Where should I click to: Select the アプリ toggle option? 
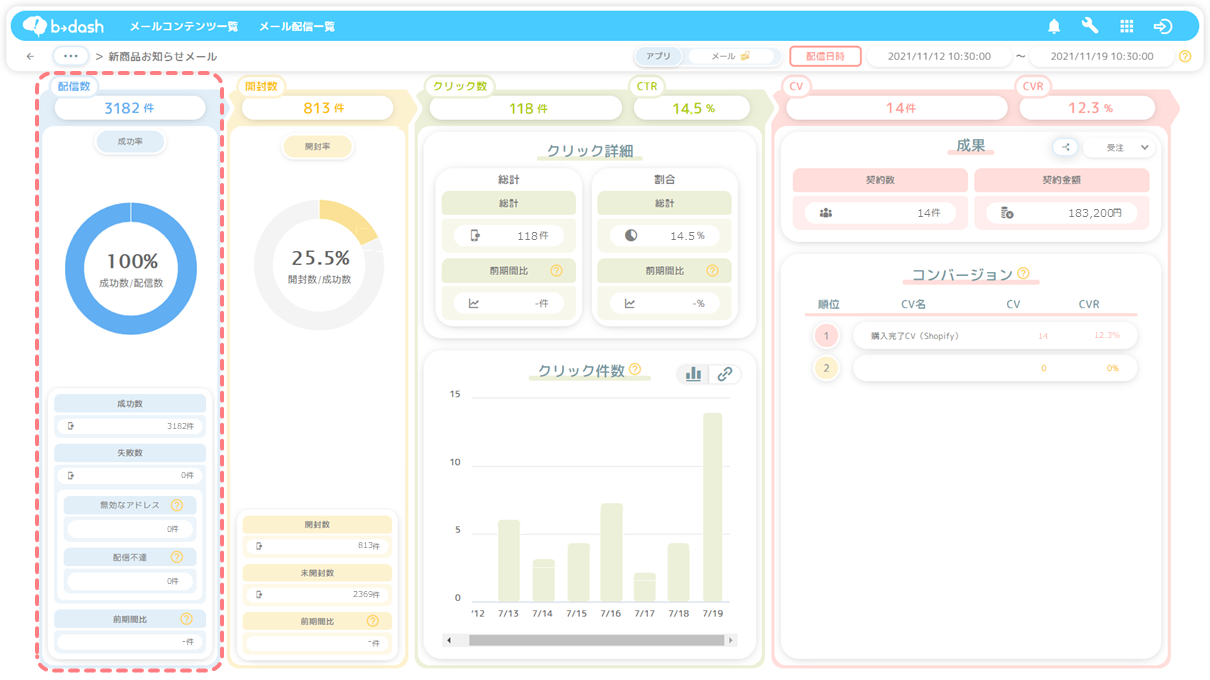pyautogui.click(x=658, y=57)
